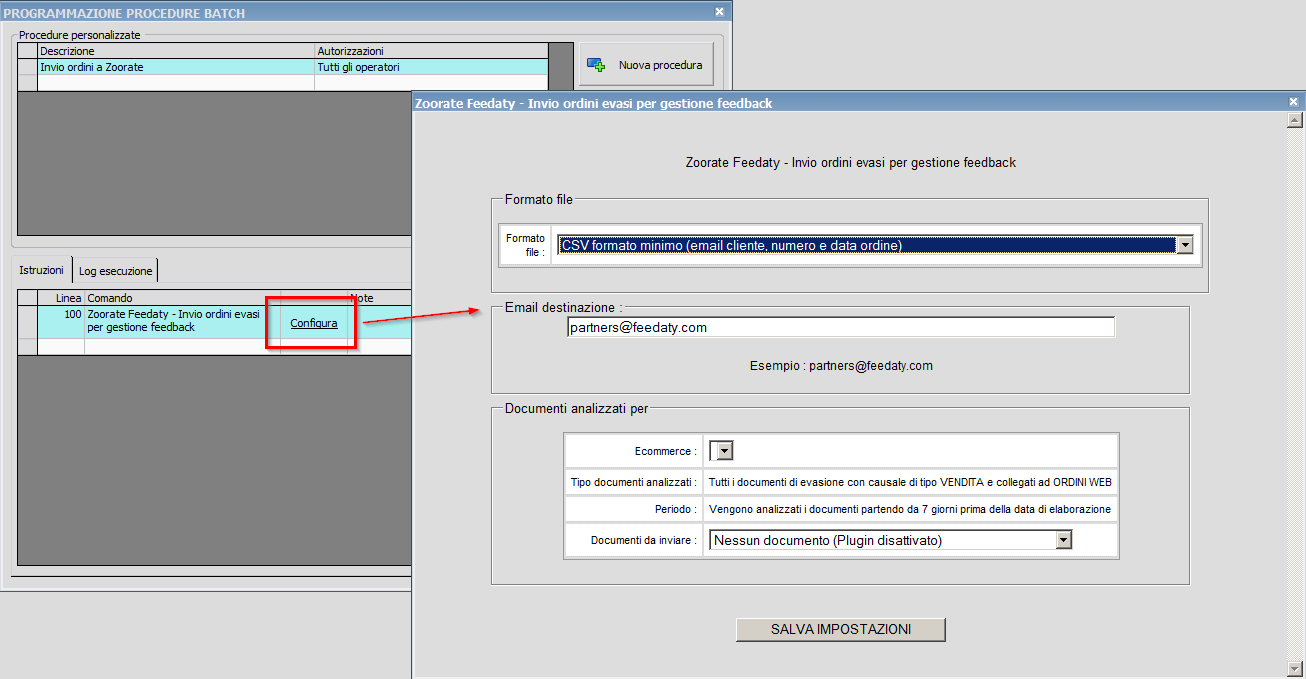Click the empty row below 'Invio ordini a Zoorate'

click(x=283, y=83)
